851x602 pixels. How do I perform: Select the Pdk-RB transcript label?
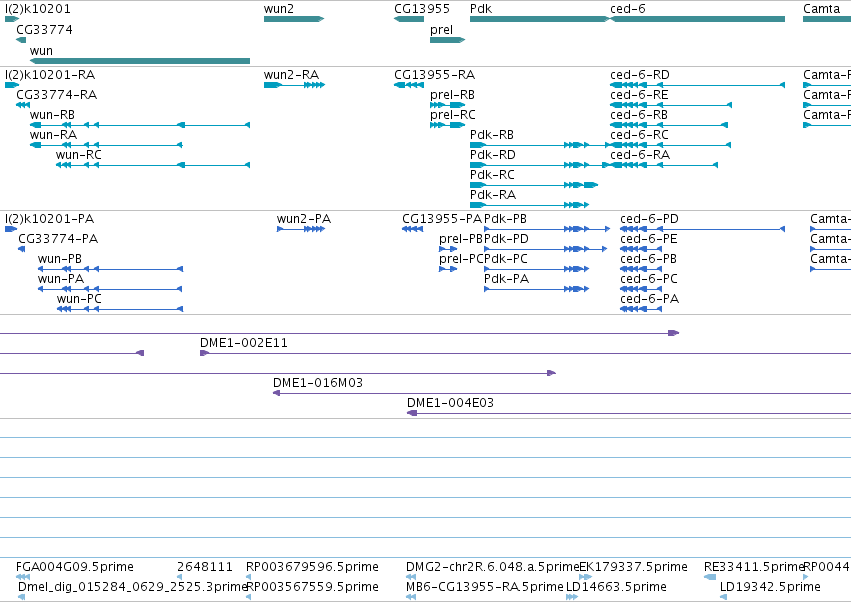click(492, 135)
